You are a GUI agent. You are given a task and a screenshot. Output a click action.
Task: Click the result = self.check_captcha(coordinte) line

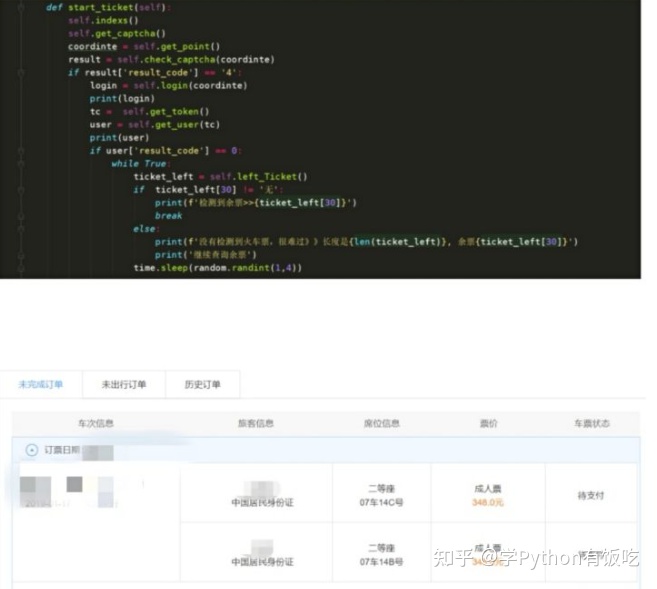click(171, 59)
